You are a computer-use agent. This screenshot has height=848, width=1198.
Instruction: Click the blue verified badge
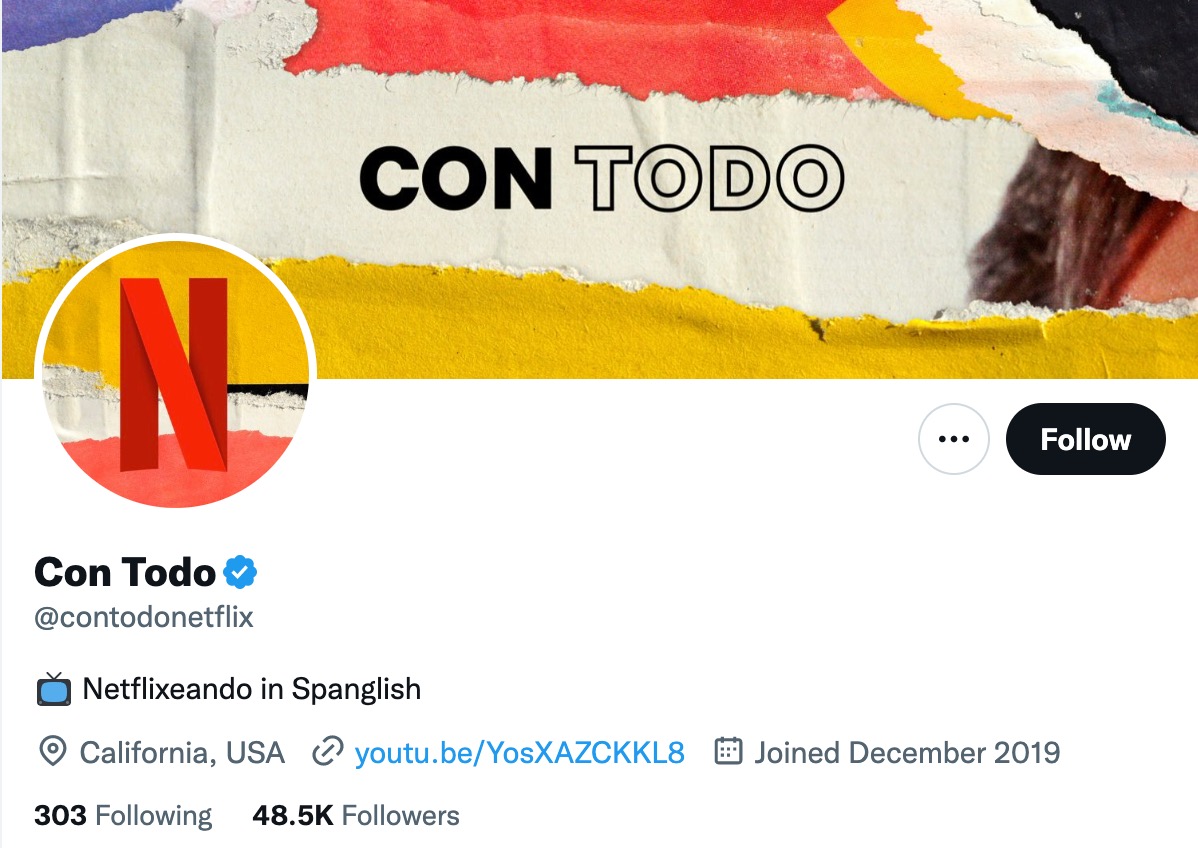(240, 572)
